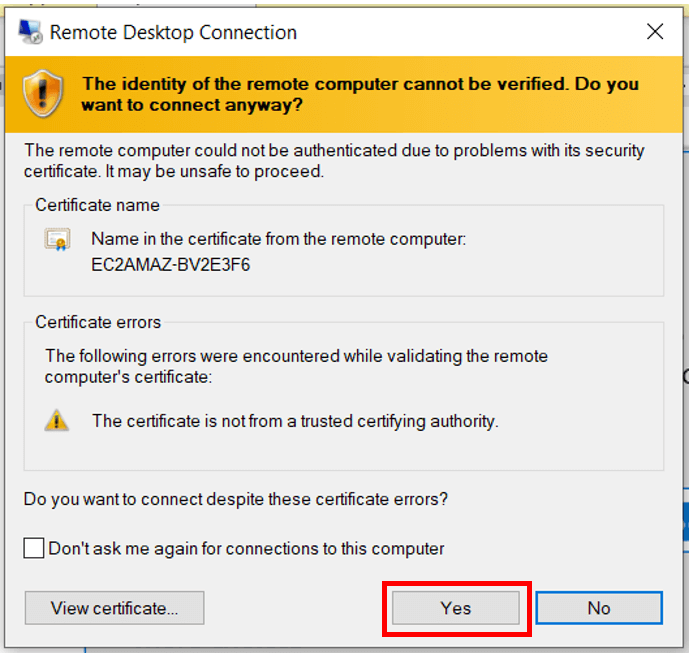The height and width of the screenshot is (653, 689).
Task: Open the View certificate... button
Action: pos(114,607)
